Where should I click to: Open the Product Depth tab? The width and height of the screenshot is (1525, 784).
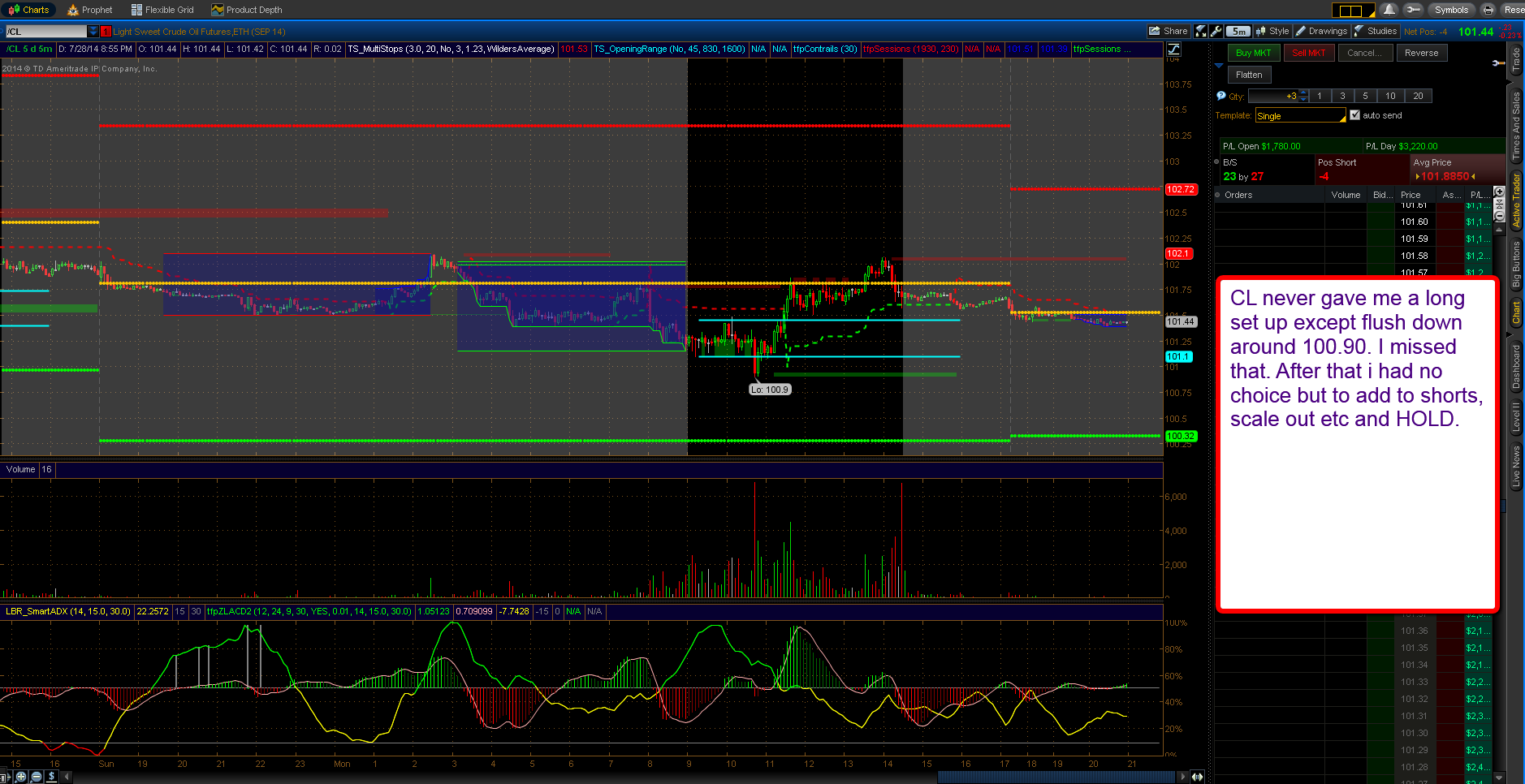[x=247, y=10]
